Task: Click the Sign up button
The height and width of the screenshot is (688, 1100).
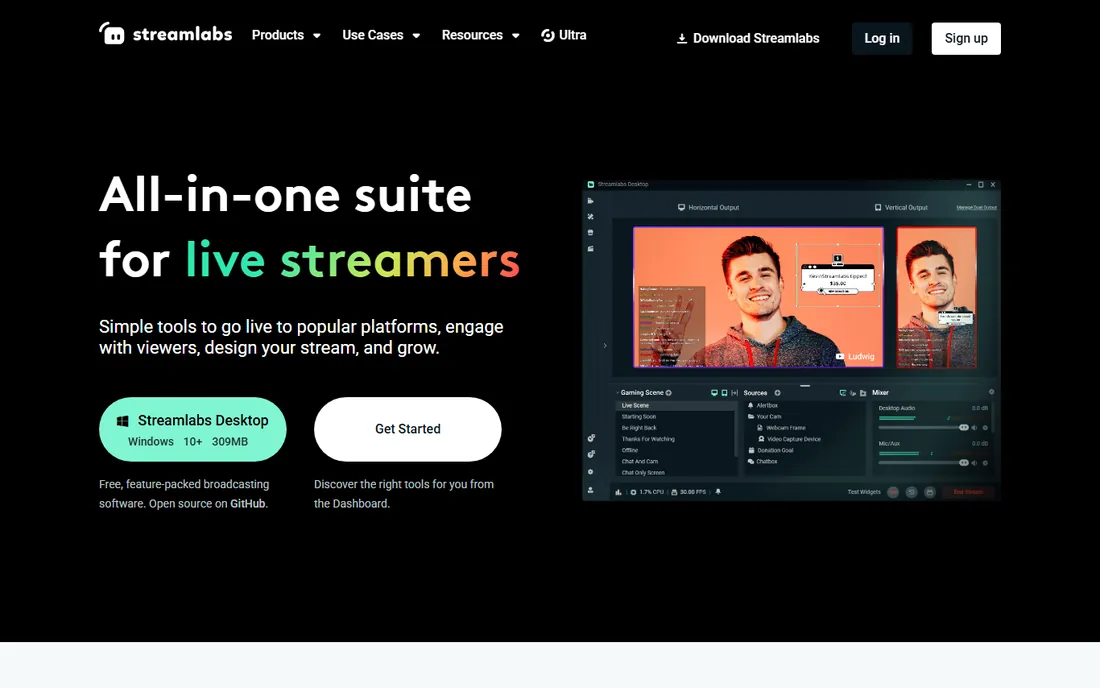Action: click(x=966, y=39)
